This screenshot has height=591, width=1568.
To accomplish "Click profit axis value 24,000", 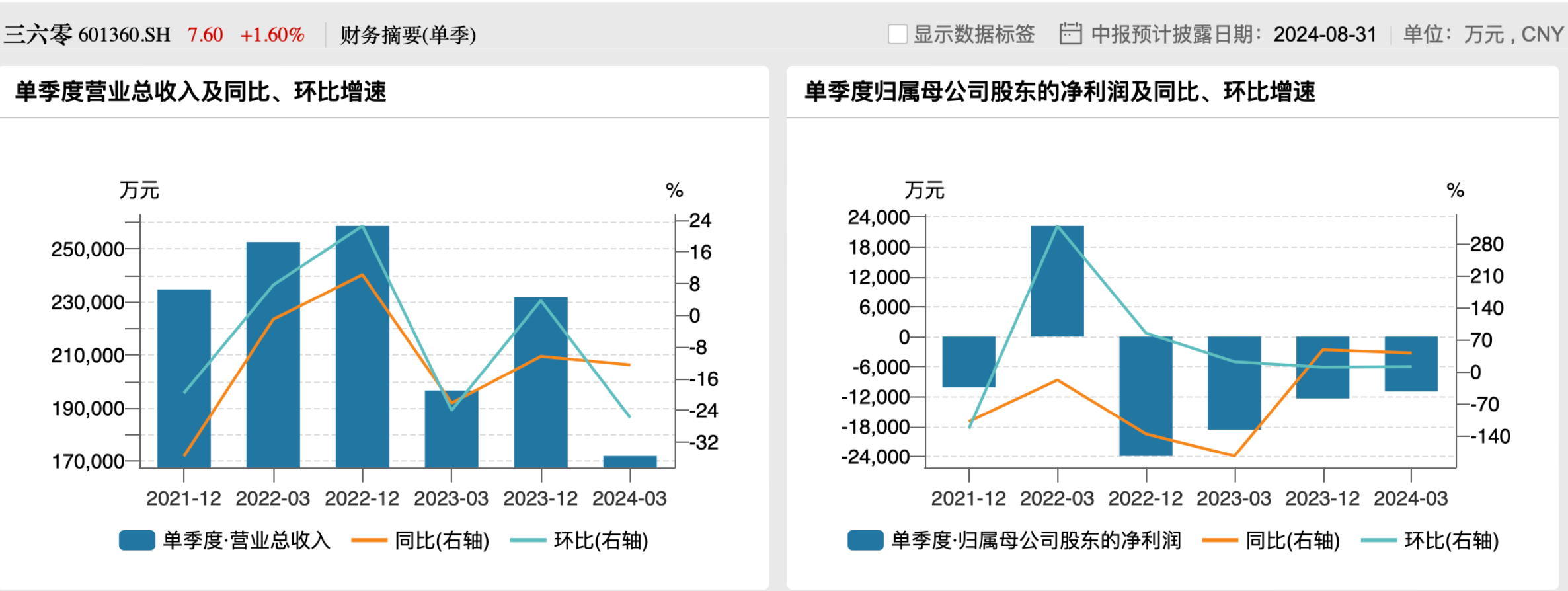I will coord(879,217).
